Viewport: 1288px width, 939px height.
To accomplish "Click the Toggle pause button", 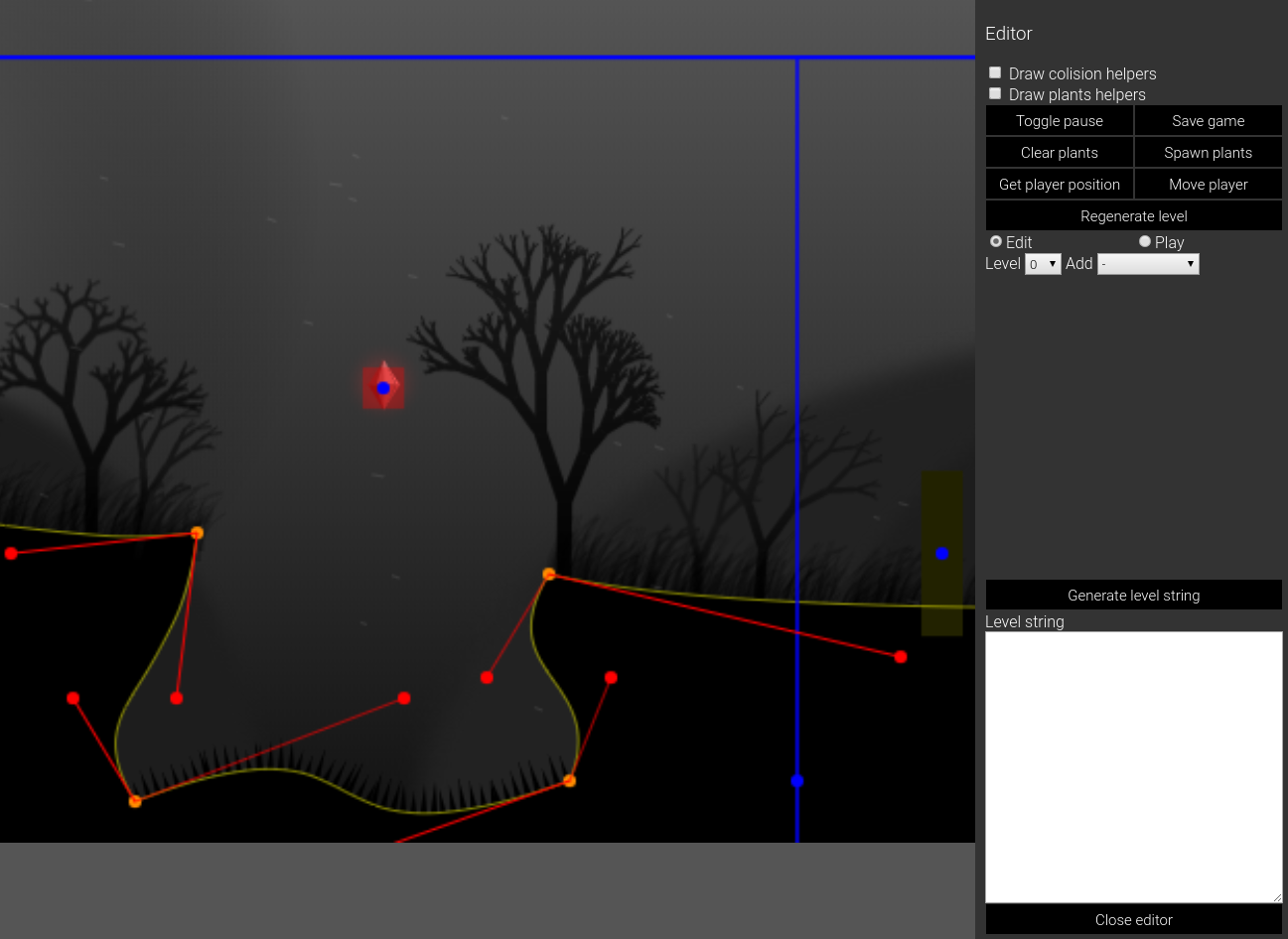I will pos(1060,121).
